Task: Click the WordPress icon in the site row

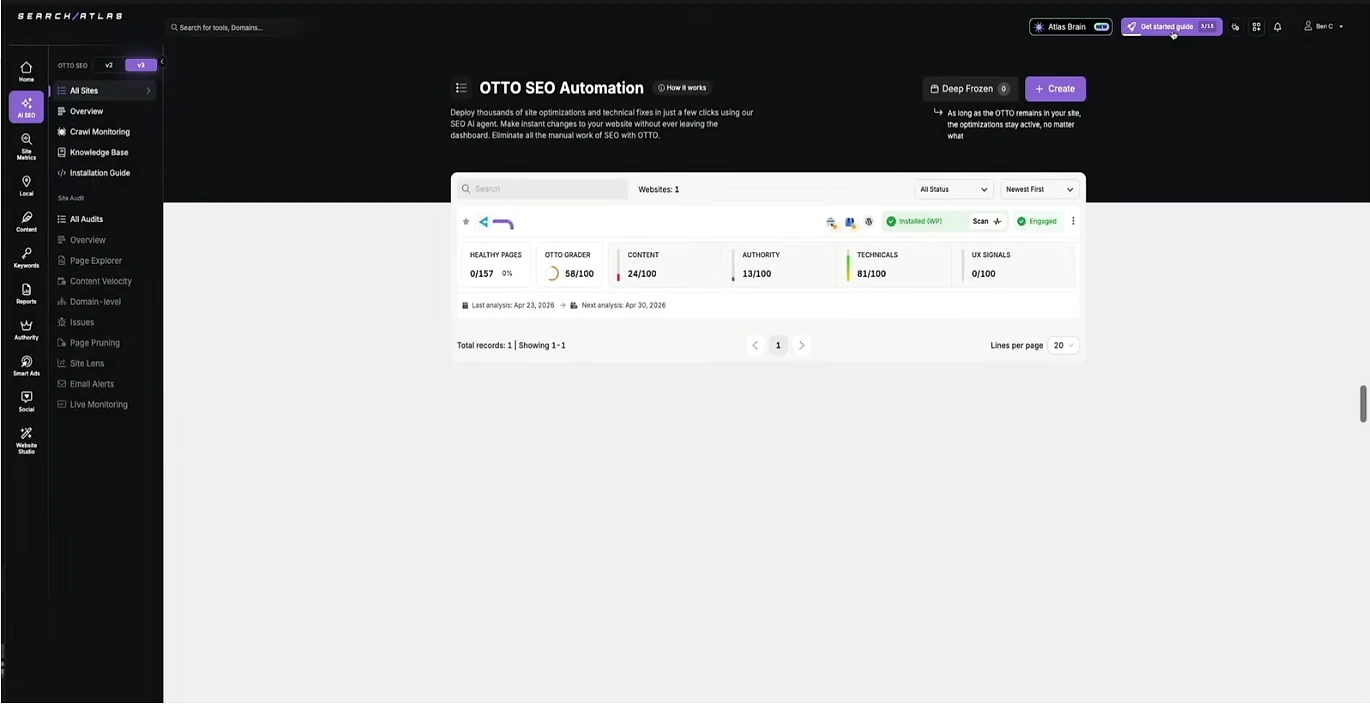Action: tap(869, 222)
